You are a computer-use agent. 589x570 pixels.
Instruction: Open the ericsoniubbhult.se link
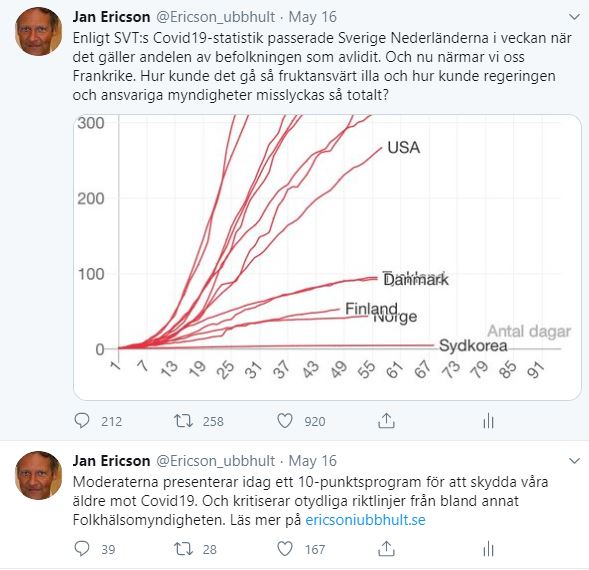pyautogui.click(x=365, y=520)
